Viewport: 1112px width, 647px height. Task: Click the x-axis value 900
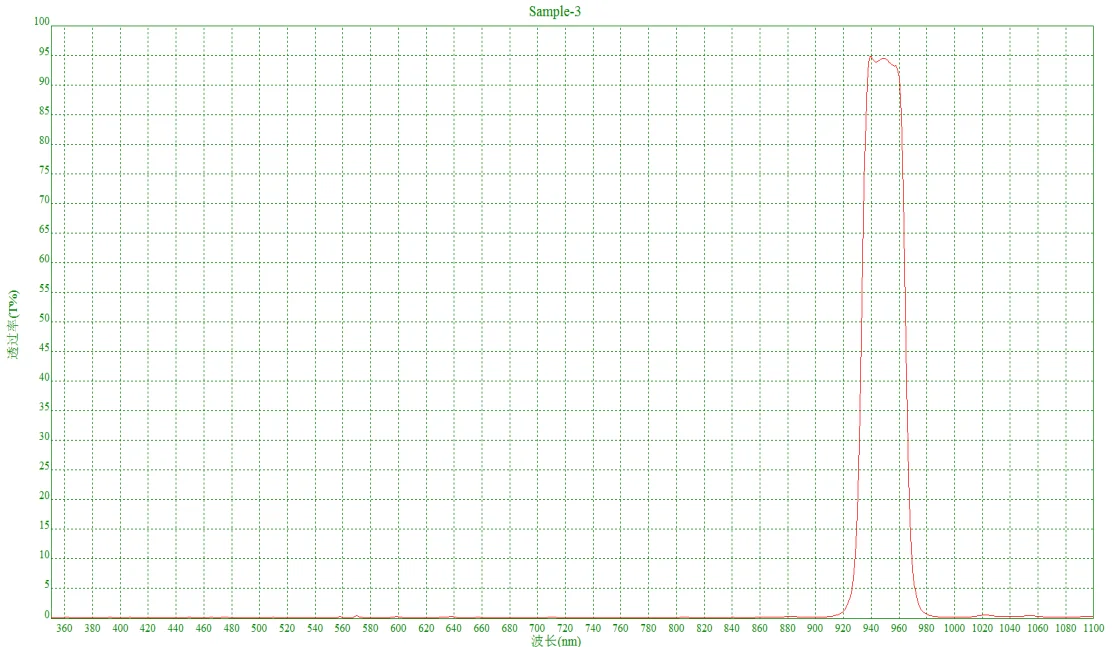815,628
